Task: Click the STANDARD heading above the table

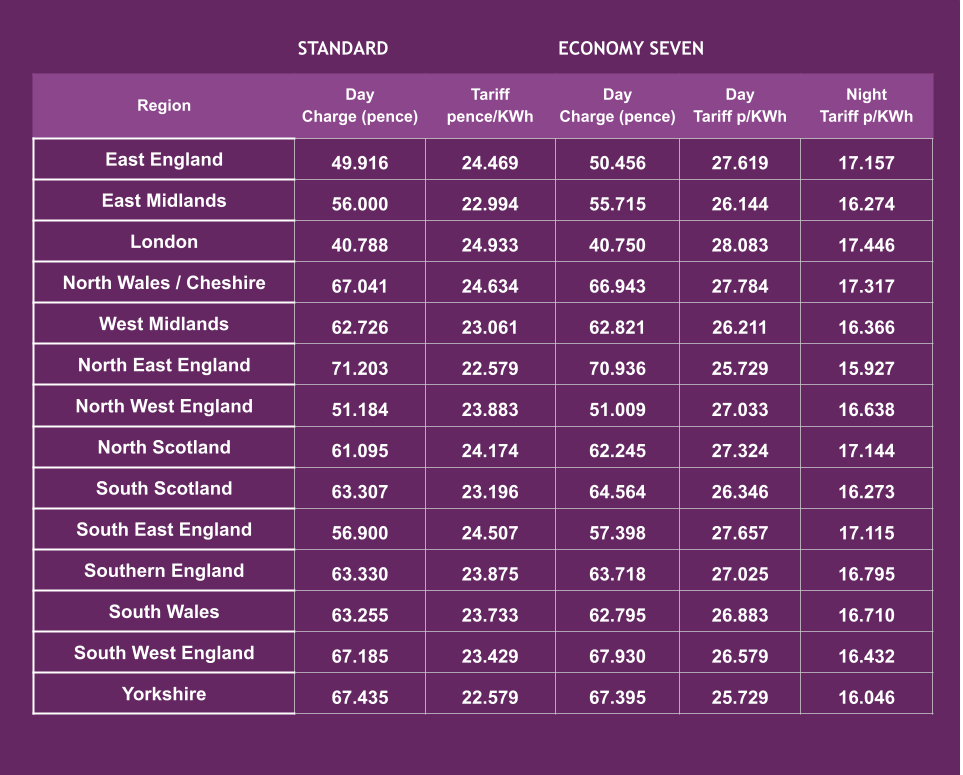Action: (342, 48)
